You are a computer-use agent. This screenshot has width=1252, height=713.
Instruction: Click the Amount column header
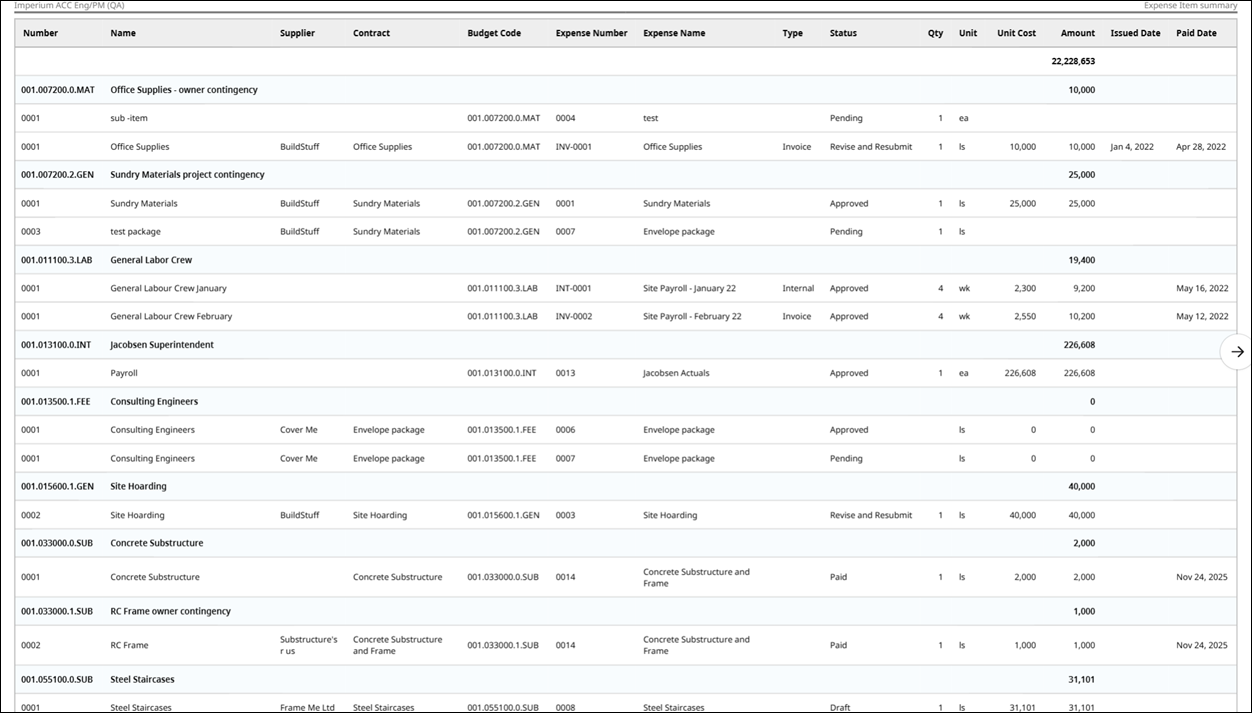[x=1077, y=33]
